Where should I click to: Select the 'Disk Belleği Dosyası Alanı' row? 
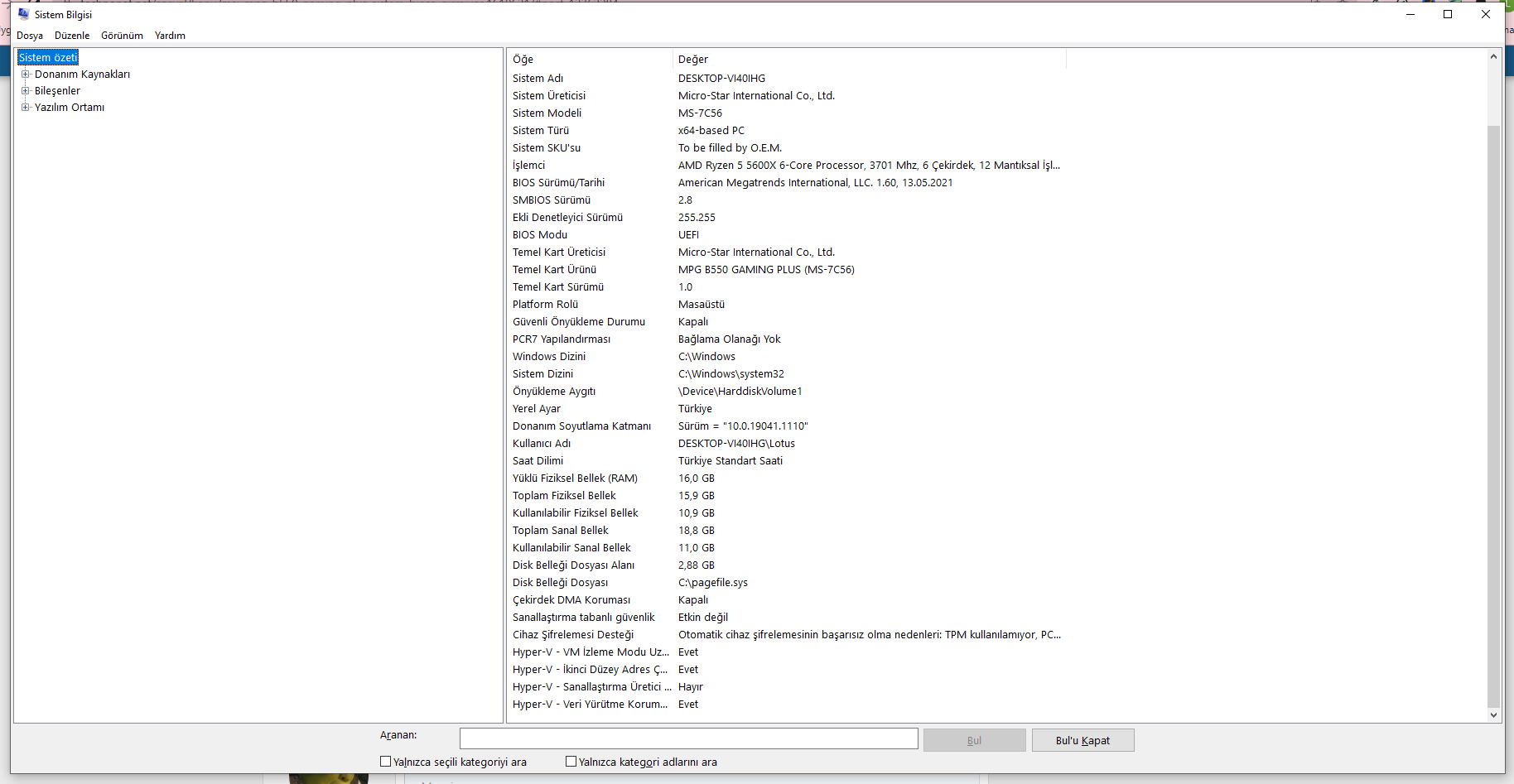pyautogui.click(x=787, y=565)
